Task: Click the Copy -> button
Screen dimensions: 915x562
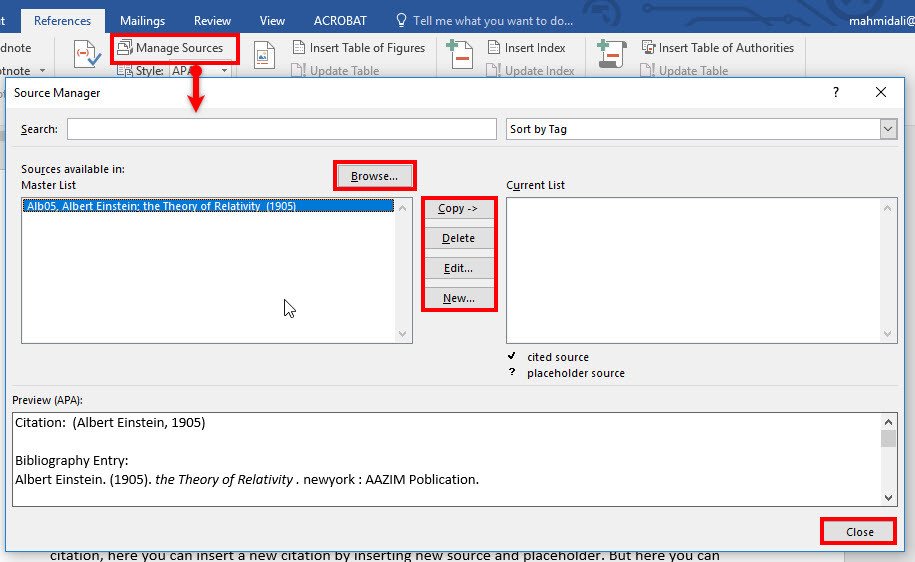Action: click(458, 208)
